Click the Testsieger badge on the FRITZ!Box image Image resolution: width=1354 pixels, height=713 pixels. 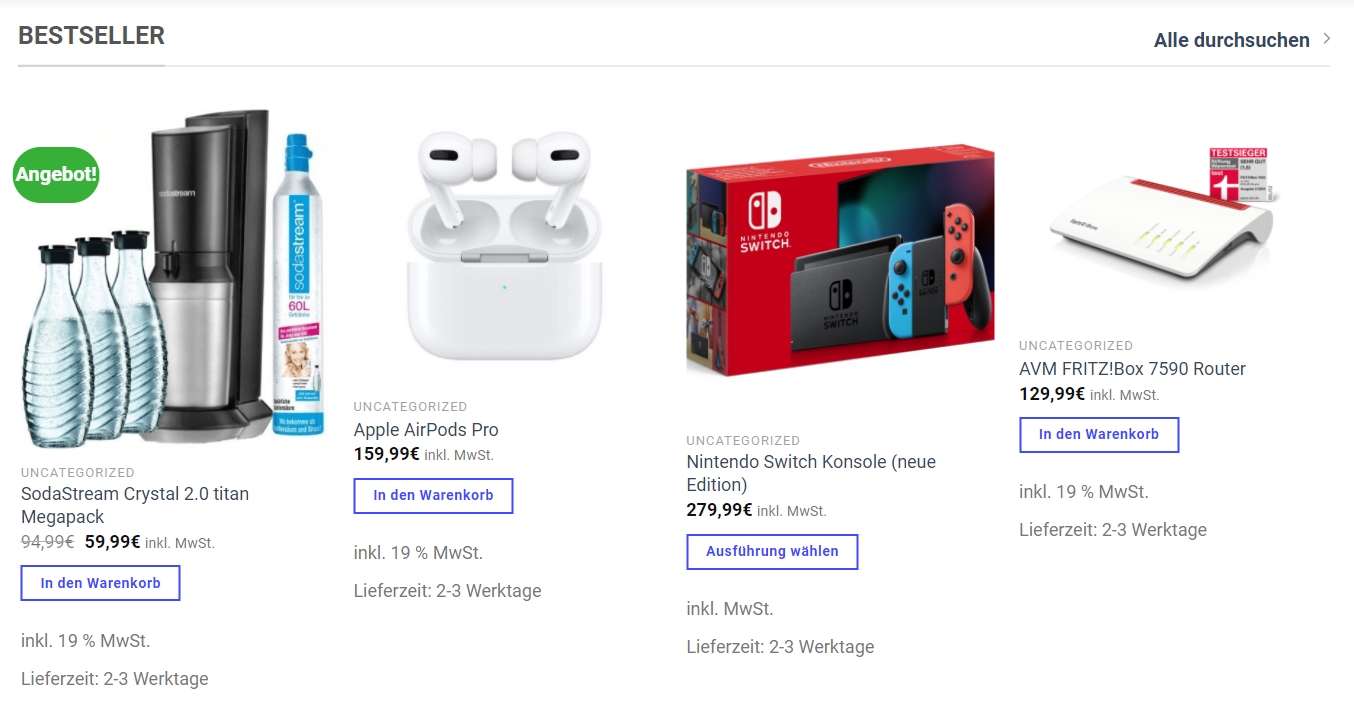pos(1238,177)
